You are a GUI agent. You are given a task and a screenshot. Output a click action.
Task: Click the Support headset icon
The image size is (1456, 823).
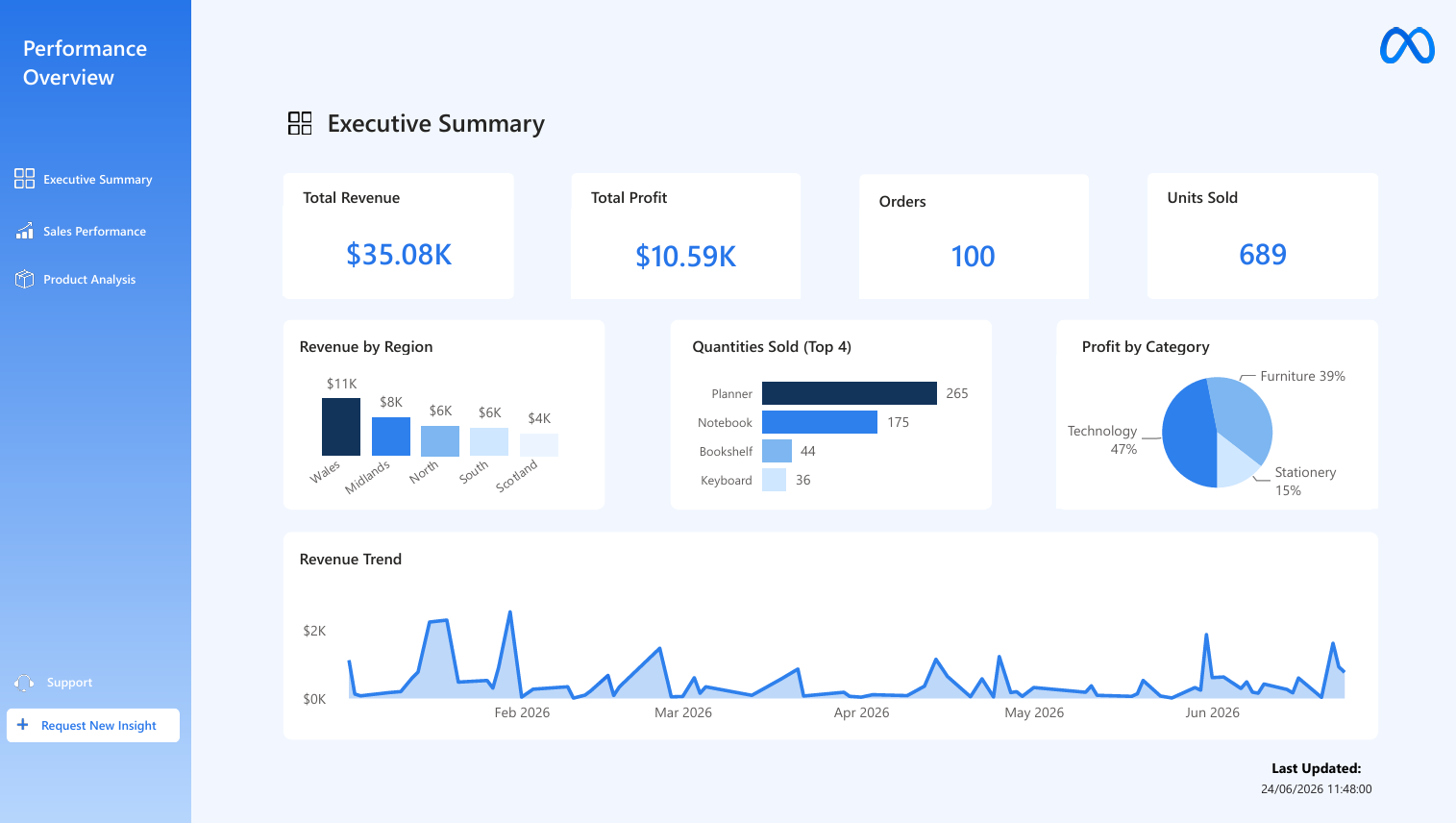pyautogui.click(x=24, y=683)
